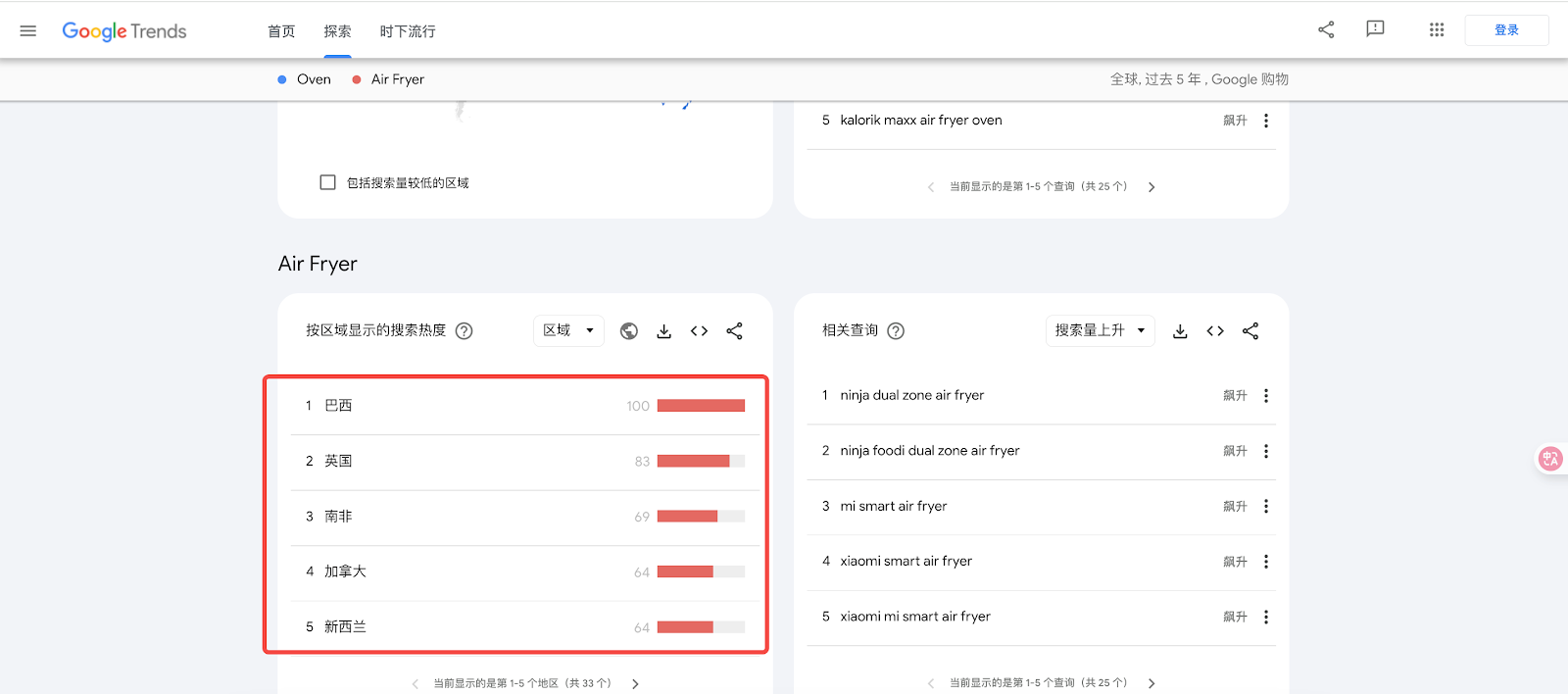The height and width of the screenshot is (694, 1568).
Task: Click the globe map view icon
Action: (629, 331)
